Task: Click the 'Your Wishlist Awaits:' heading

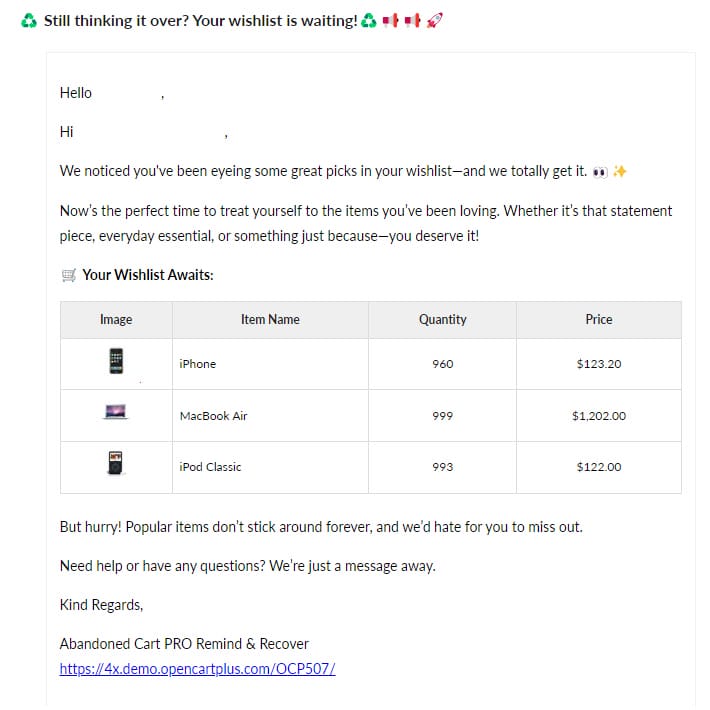Action: pyautogui.click(x=148, y=275)
